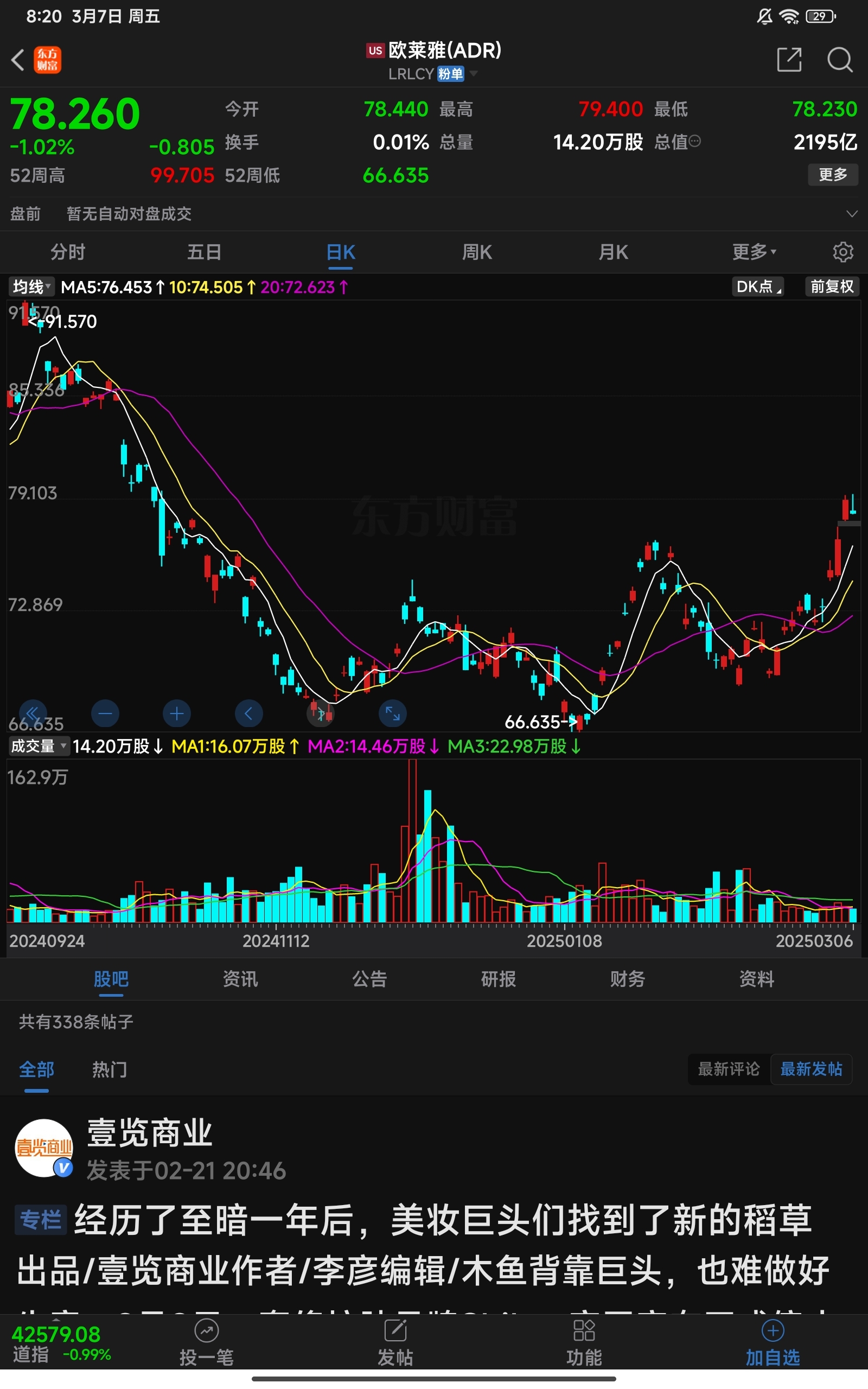
Task: Select 日K chart tab
Action: [341, 252]
